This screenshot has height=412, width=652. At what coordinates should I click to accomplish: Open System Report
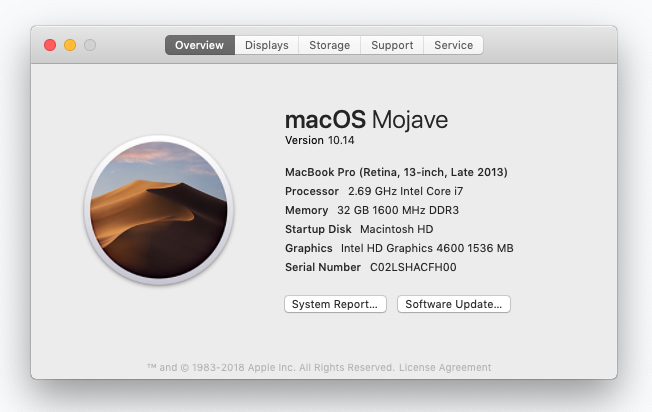(335, 304)
